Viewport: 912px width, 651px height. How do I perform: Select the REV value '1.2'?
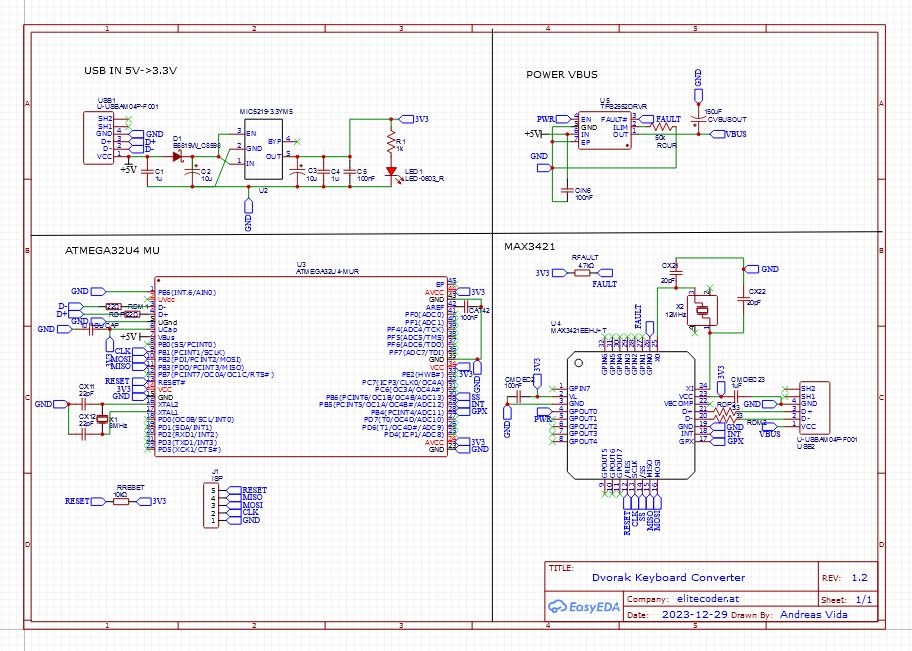pos(860,578)
